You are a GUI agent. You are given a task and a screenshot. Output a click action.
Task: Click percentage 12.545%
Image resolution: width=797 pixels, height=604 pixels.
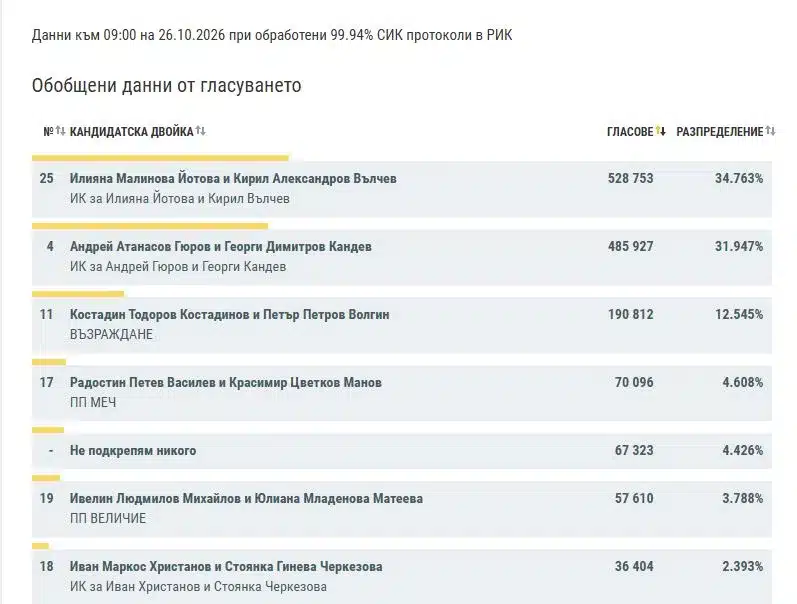coord(739,315)
